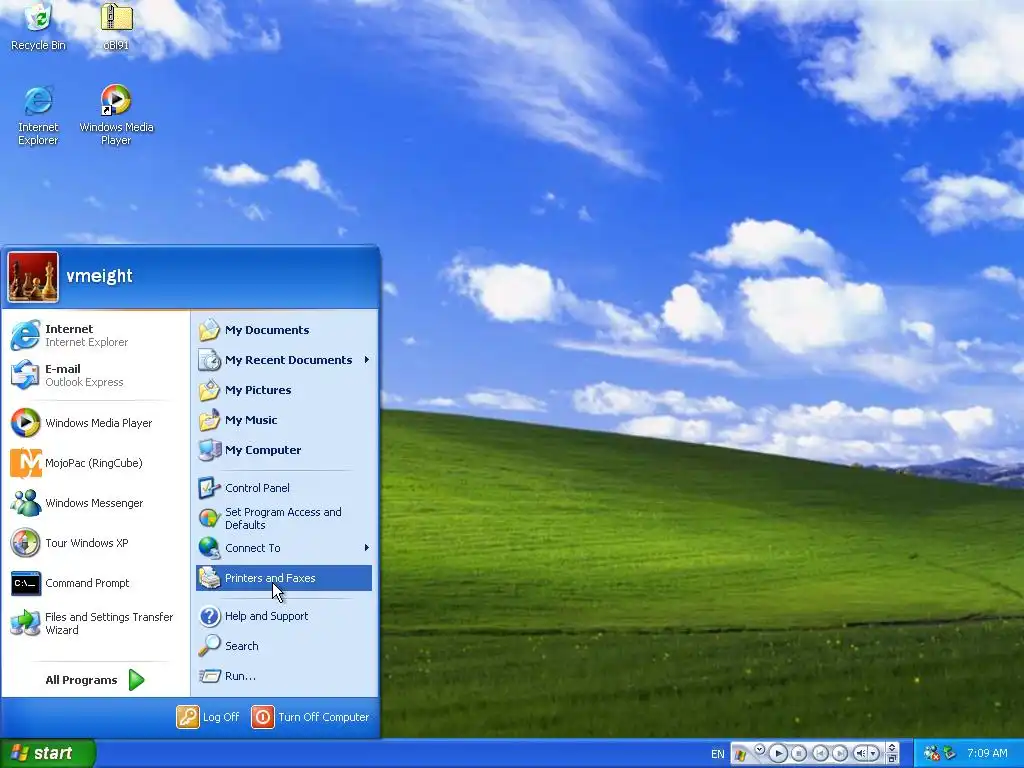Mute audio using the taskbar speaker button
This screenshot has height=768, width=1024.
click(x=860, y=753)
